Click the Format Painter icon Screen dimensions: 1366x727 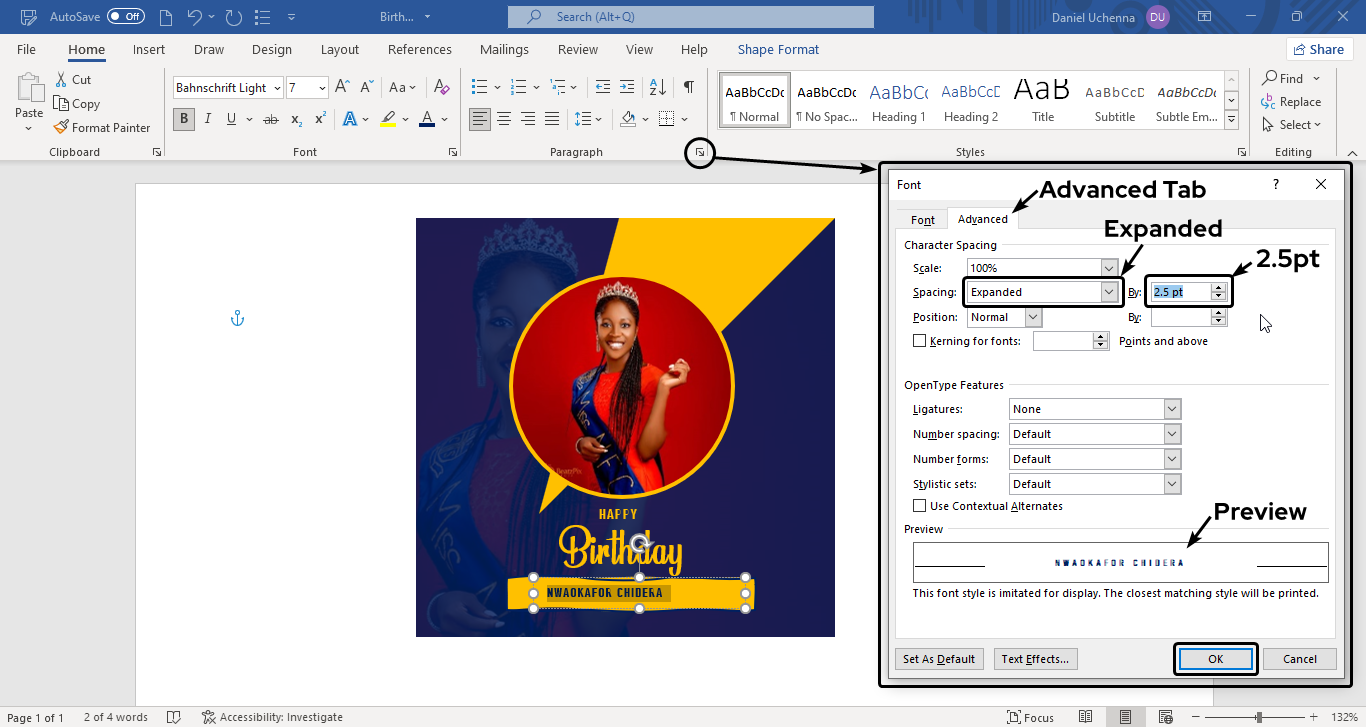[62, 127]
